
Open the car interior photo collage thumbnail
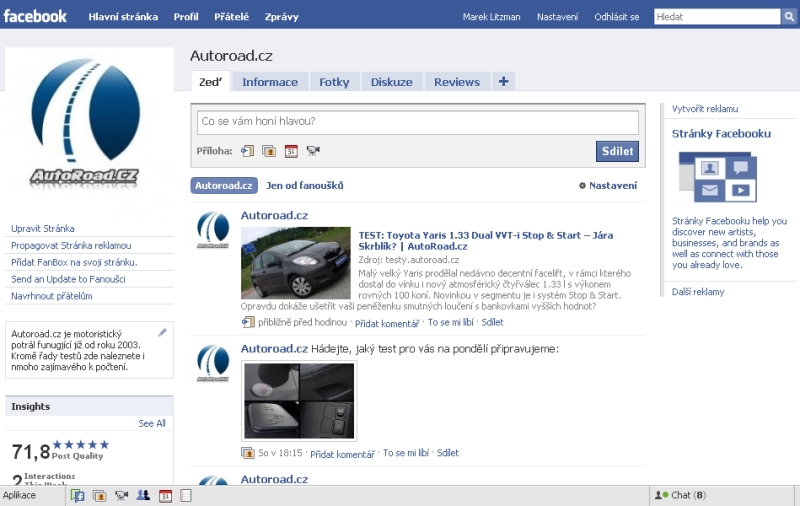[299, 401]
